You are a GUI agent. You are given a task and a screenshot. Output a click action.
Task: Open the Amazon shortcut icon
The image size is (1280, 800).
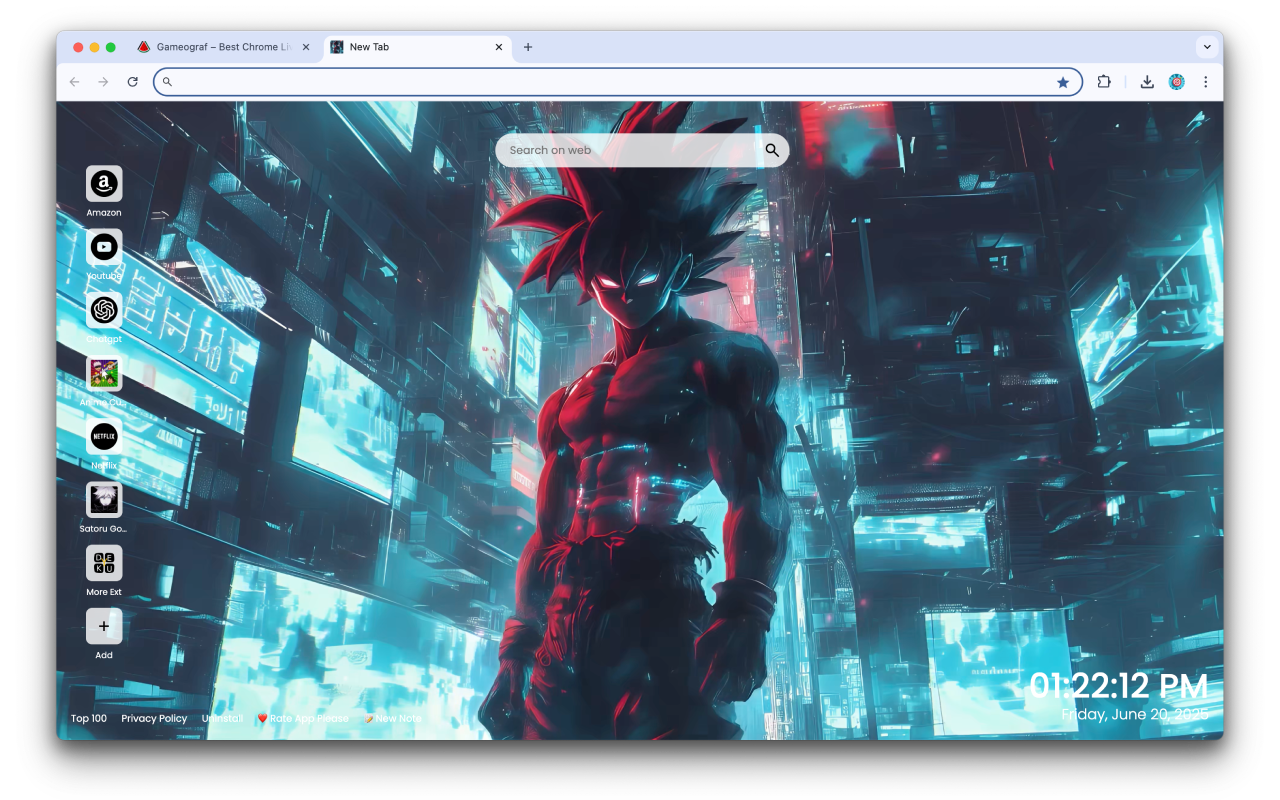(104, 184)
